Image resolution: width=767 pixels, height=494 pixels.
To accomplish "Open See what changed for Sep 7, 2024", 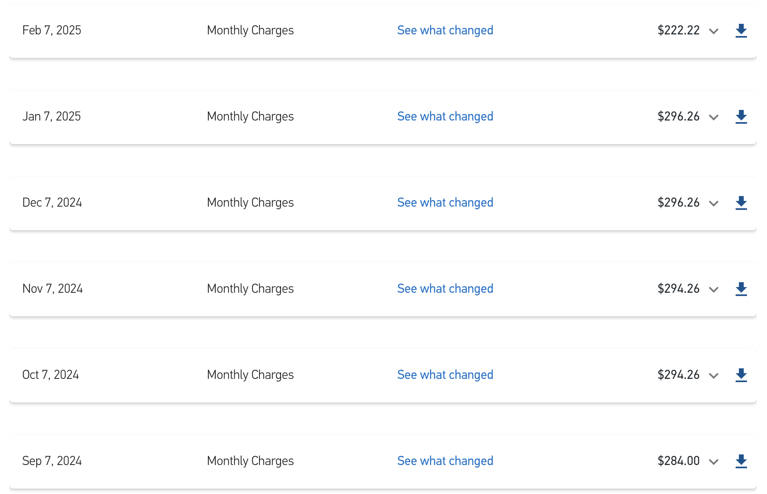I will 445,461.
